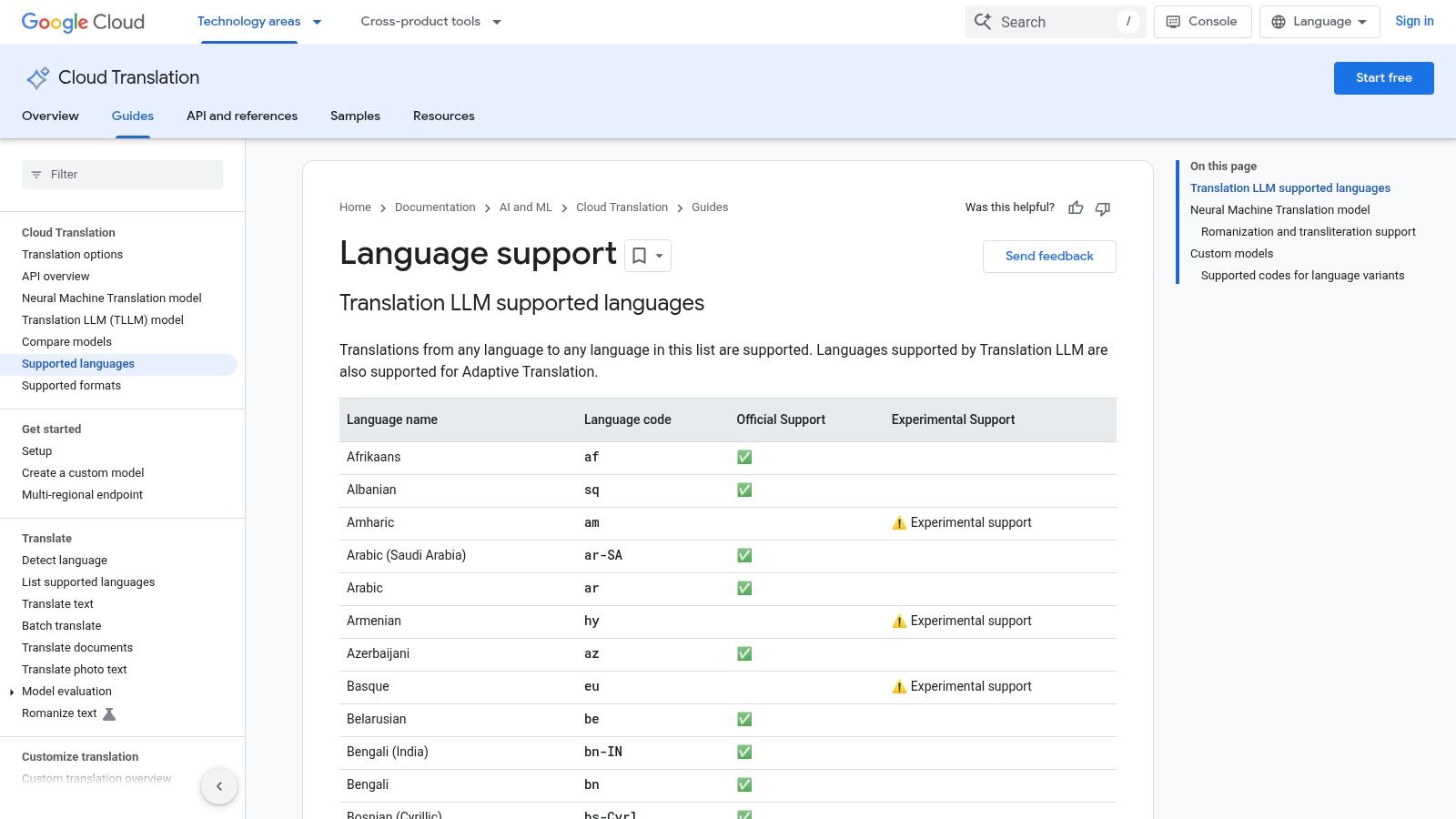Viewport: 1456px width, 819px height.
Task: Click the search magnifier icon
Action: pos(984,21)
